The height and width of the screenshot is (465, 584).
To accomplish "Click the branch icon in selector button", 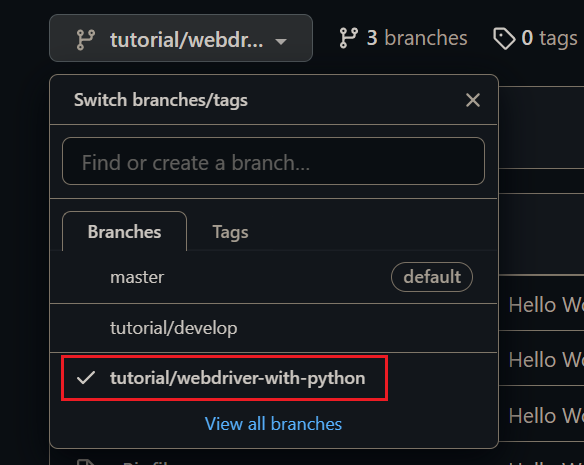I will [x=86, y=39].
